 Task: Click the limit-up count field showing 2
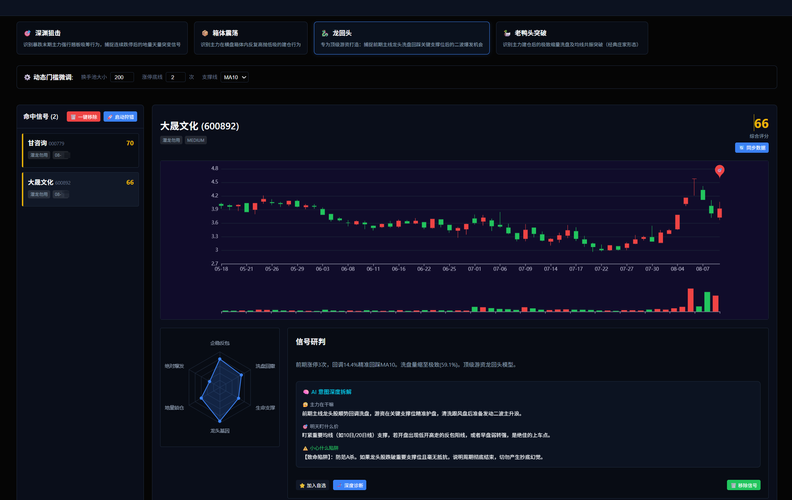click(176, 77)
